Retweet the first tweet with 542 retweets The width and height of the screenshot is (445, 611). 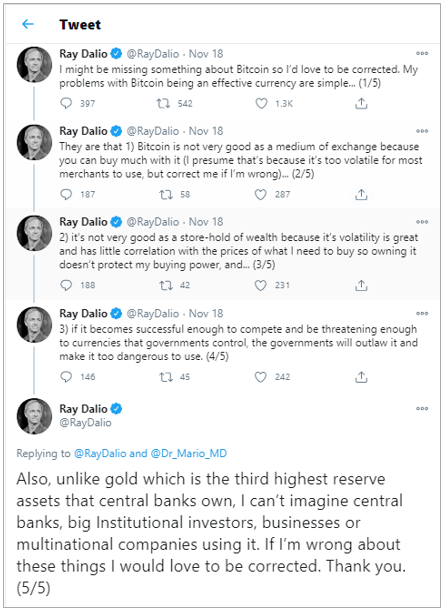[163, 103]
